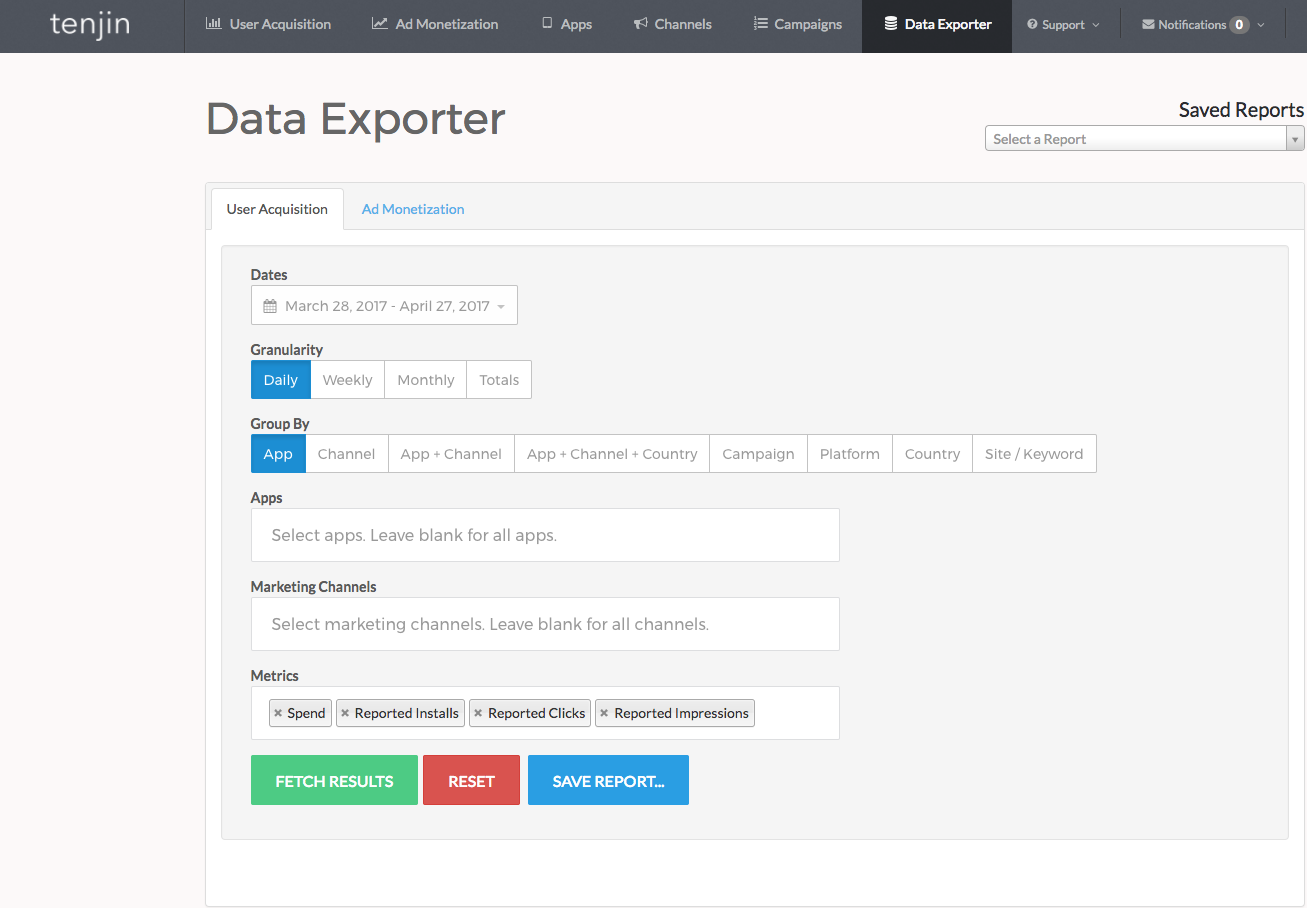The width and height of the screenshot is (1307, 908).
Task: Click the Apps selection field
Action: point(545,535)
